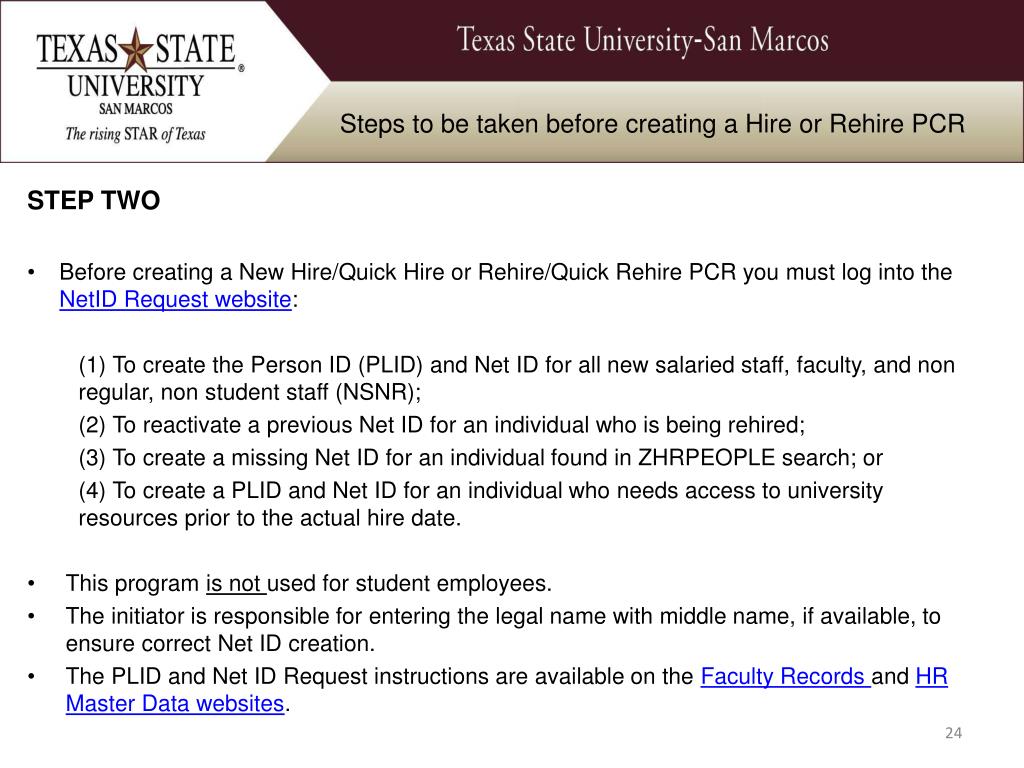Select item (1) about creating the Person ID

pyautogui.click(x=517, y=378)
